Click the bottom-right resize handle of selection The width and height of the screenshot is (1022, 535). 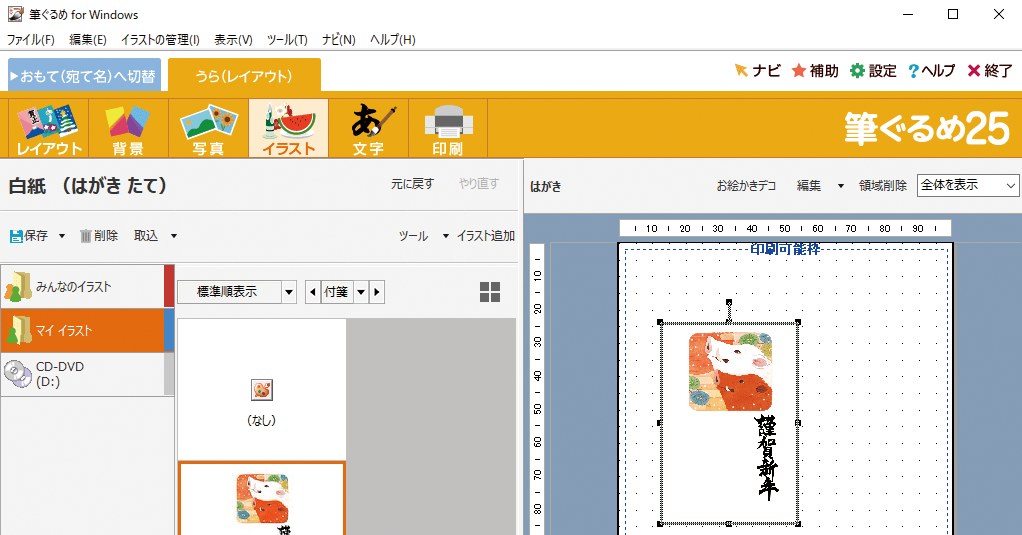tap(798, 523)
